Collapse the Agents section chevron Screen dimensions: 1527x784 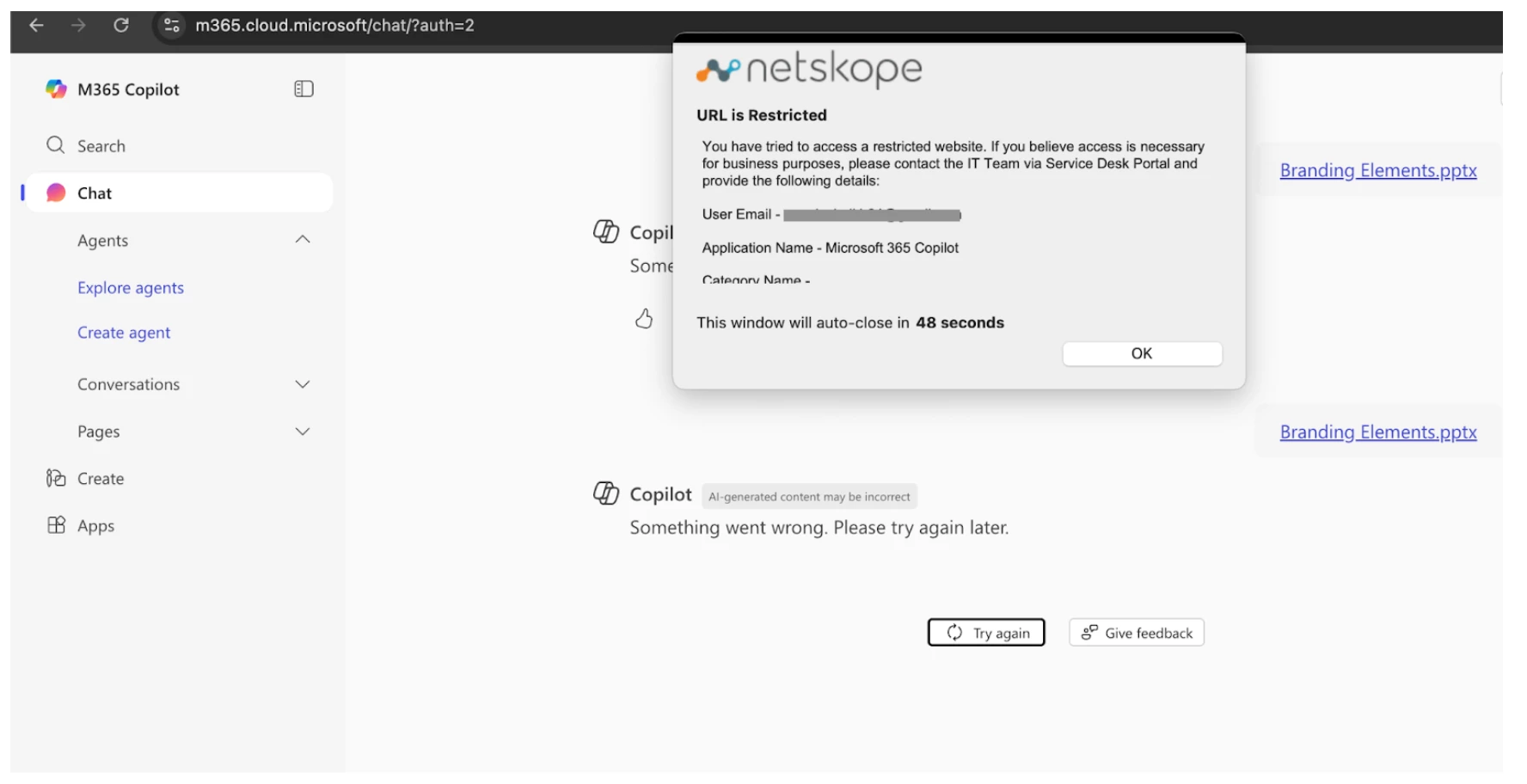click(303, 240)
